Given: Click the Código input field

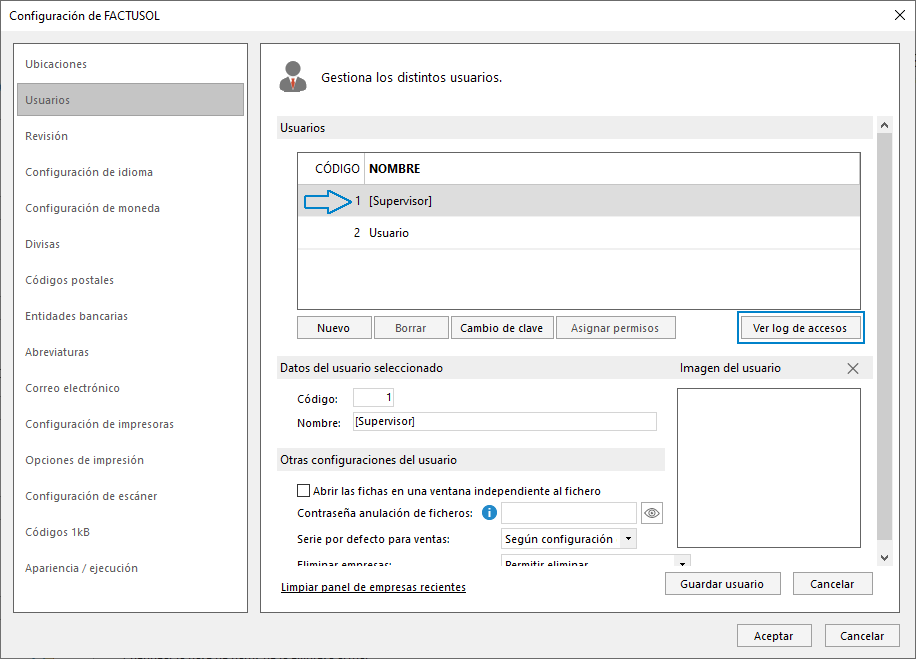Looking at the screenshot, I should (x=373, y=398).
